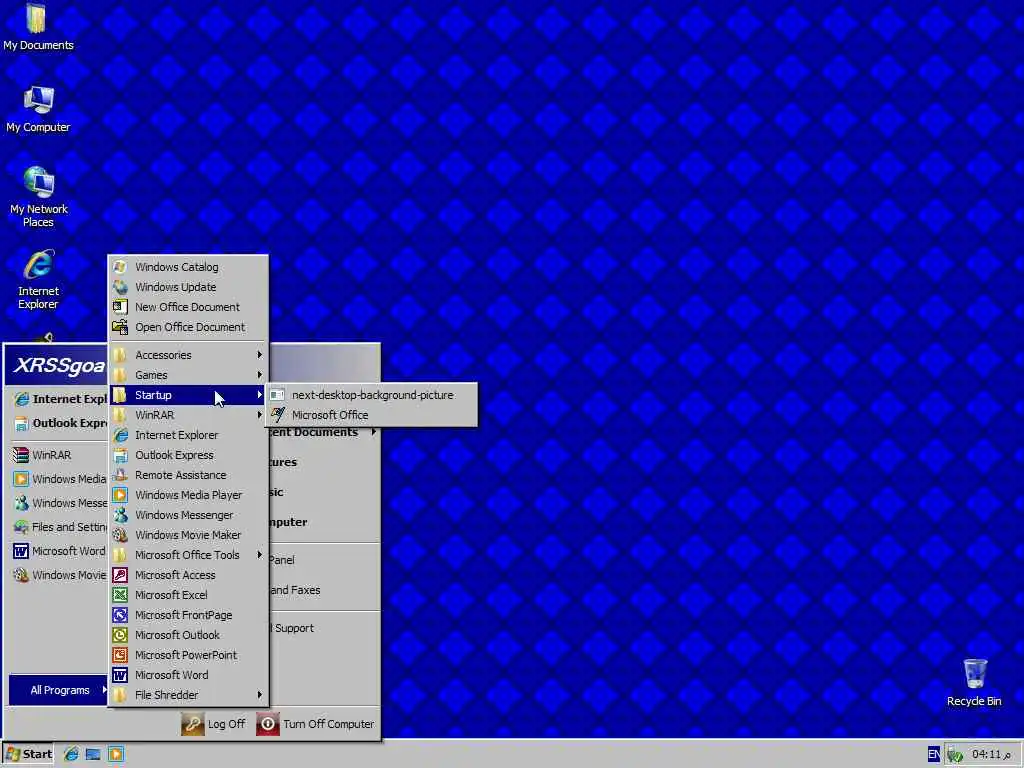Click the Log Off button
Screen dimensions: 1024x768
[x=214, y=724]
